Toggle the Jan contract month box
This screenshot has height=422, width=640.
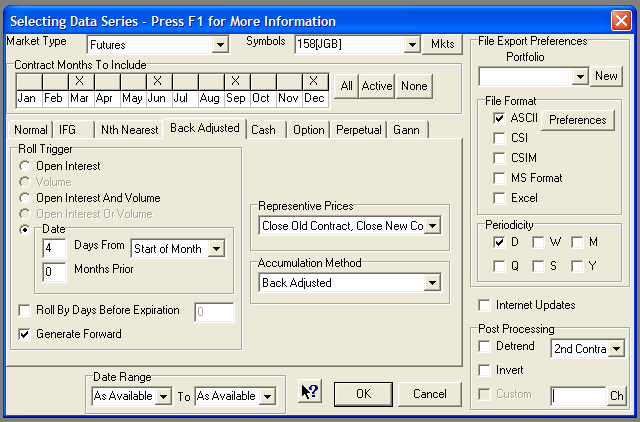tap(29, 82)
